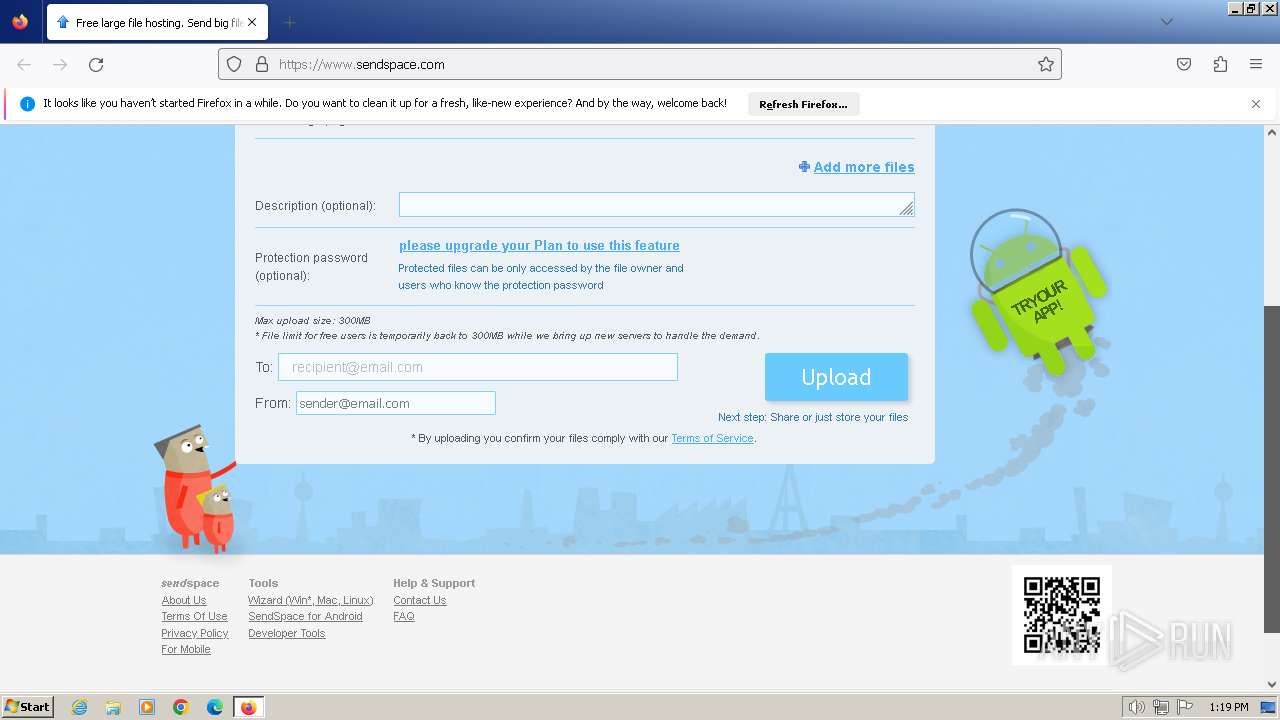This screenshot has width=1280, height=720.
Task: Save page to Pocket icon
Action: [x=1184, y=64]
